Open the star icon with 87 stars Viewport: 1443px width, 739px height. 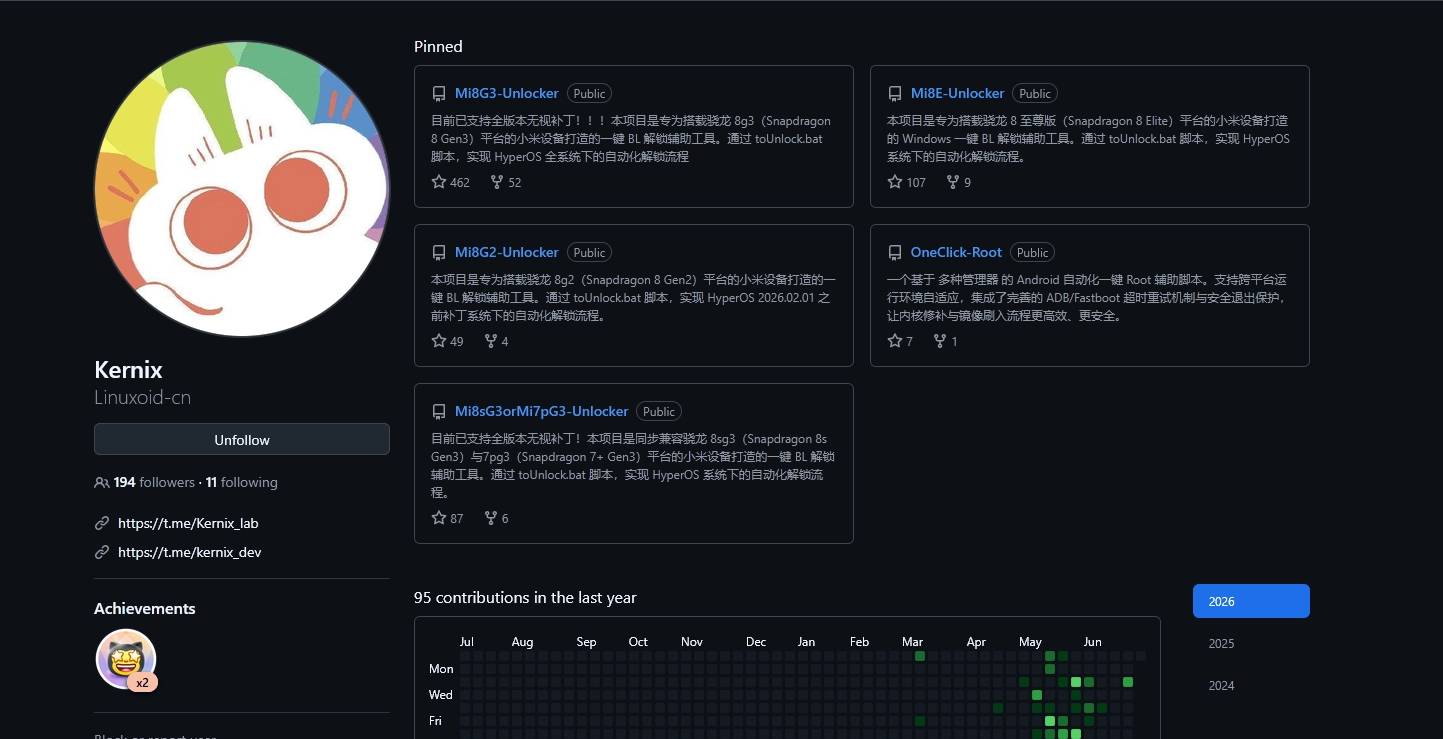coord(439,518)
